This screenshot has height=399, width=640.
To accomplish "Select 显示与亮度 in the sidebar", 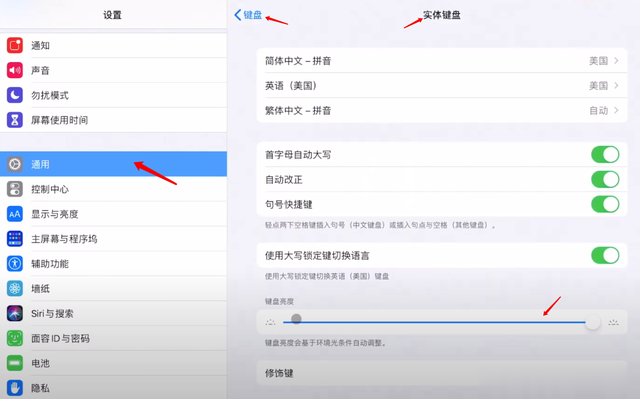I will point(113,214).
